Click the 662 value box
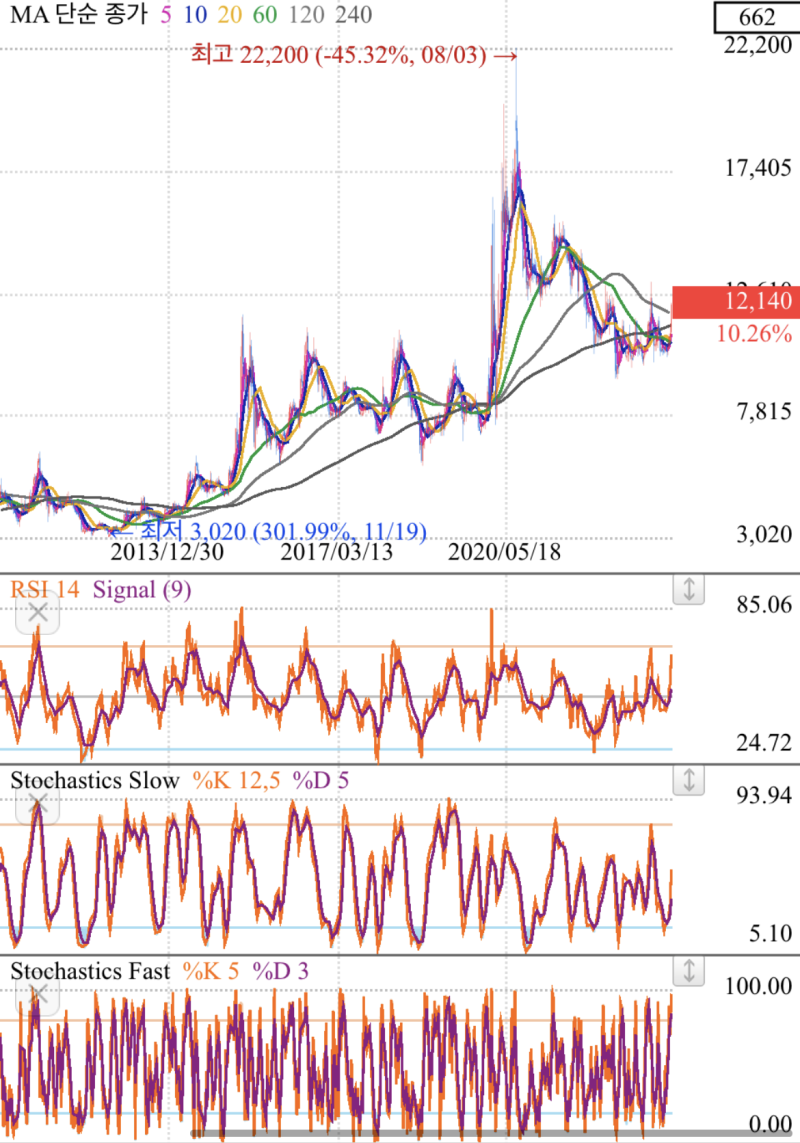The width and height of the screenshot is (800, 1143). [x=756, y=17]
